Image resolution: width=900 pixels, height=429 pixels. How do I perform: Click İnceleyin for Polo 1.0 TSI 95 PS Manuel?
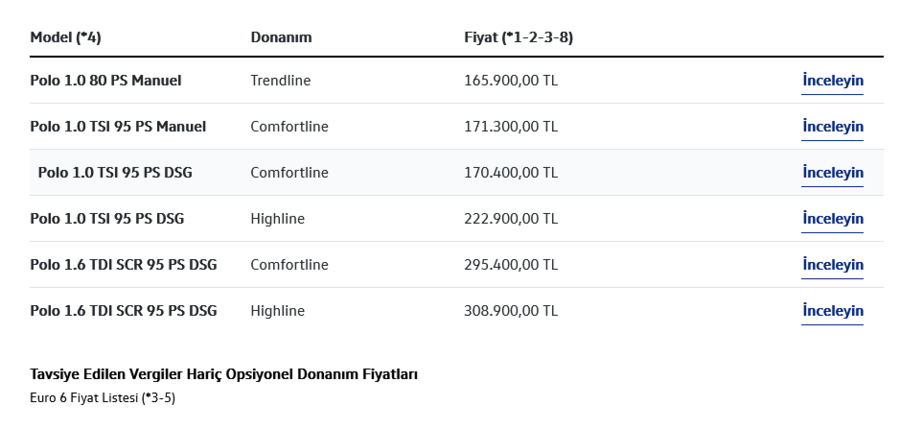point(832,126)
